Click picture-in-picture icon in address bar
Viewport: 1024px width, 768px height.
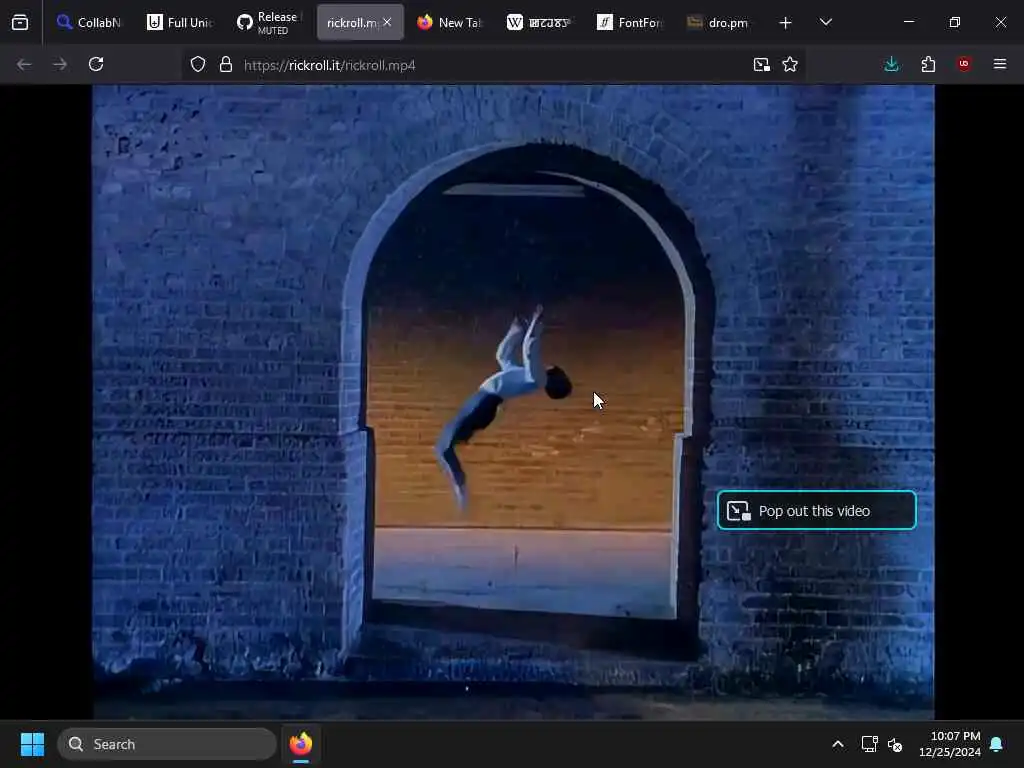click(x=761, y=65)
